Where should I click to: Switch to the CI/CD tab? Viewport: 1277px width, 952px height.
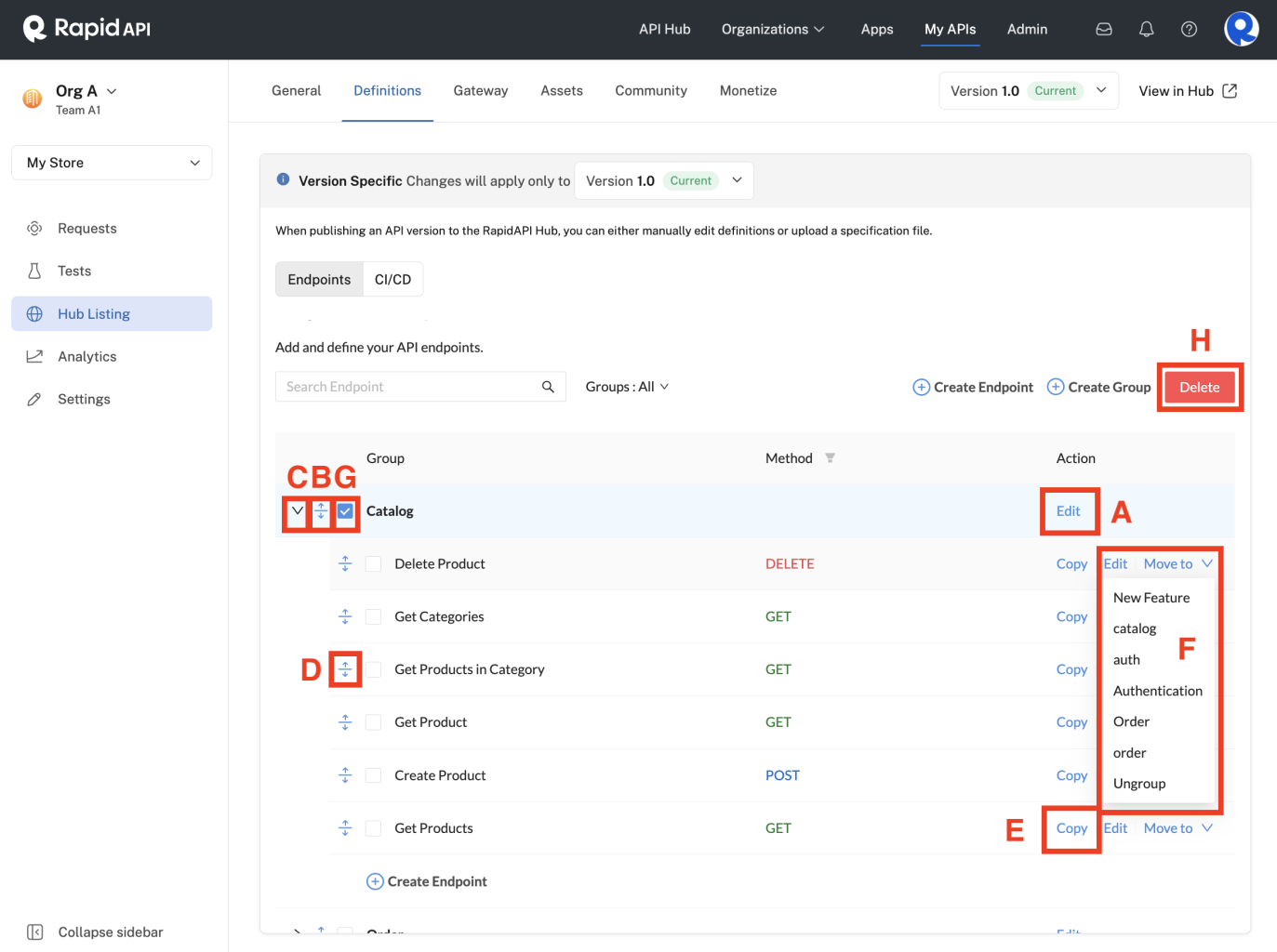392,280
